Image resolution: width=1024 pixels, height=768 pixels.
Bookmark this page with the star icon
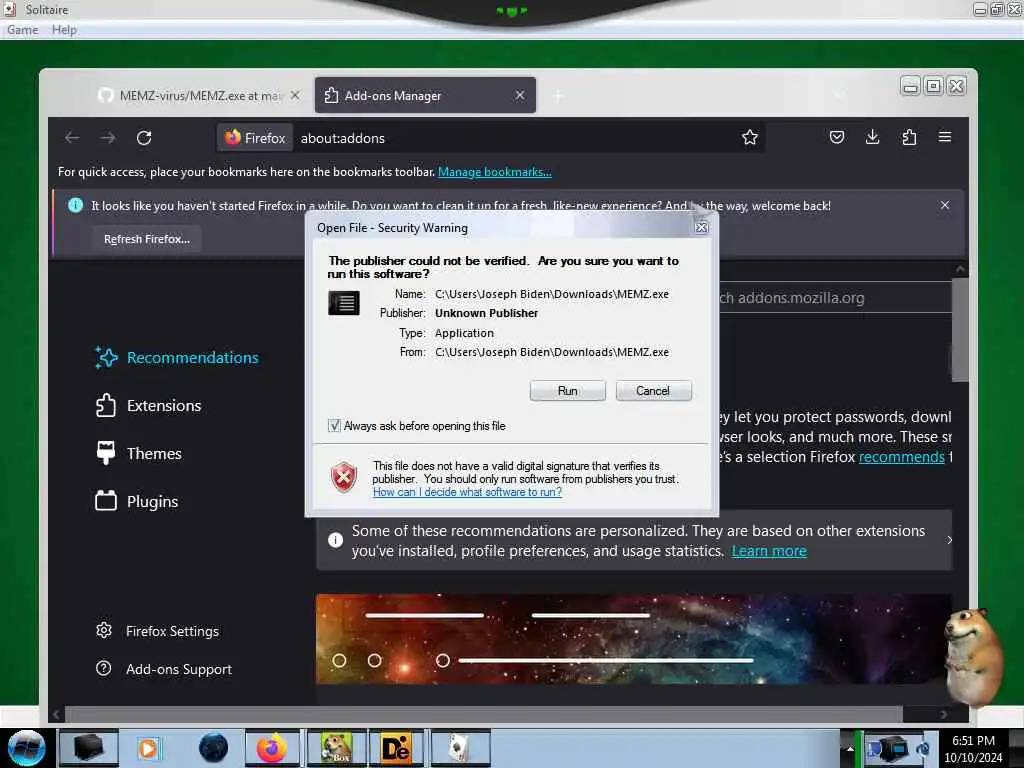[750, 137]
